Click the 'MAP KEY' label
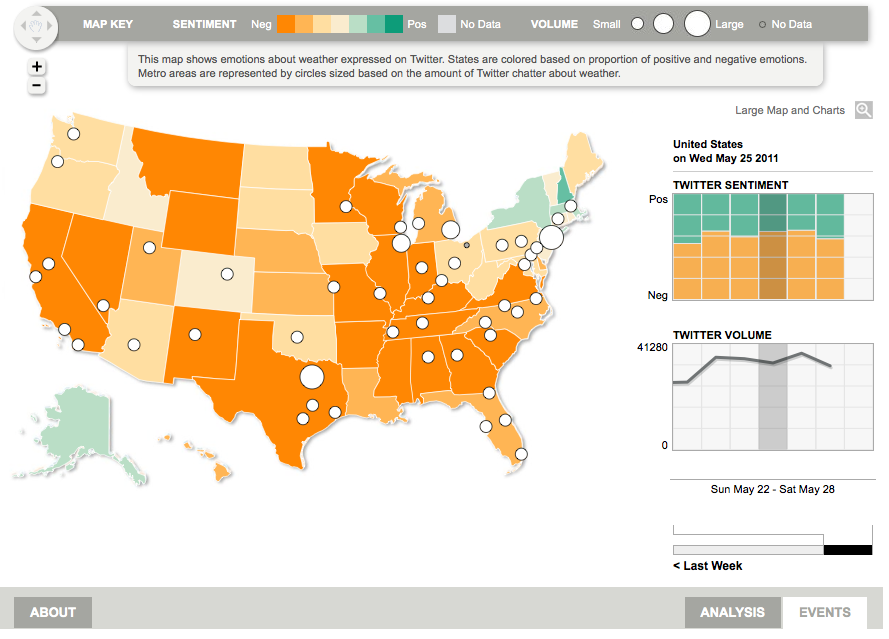Viewport: 889px width, 639px height. pos(108,24)
